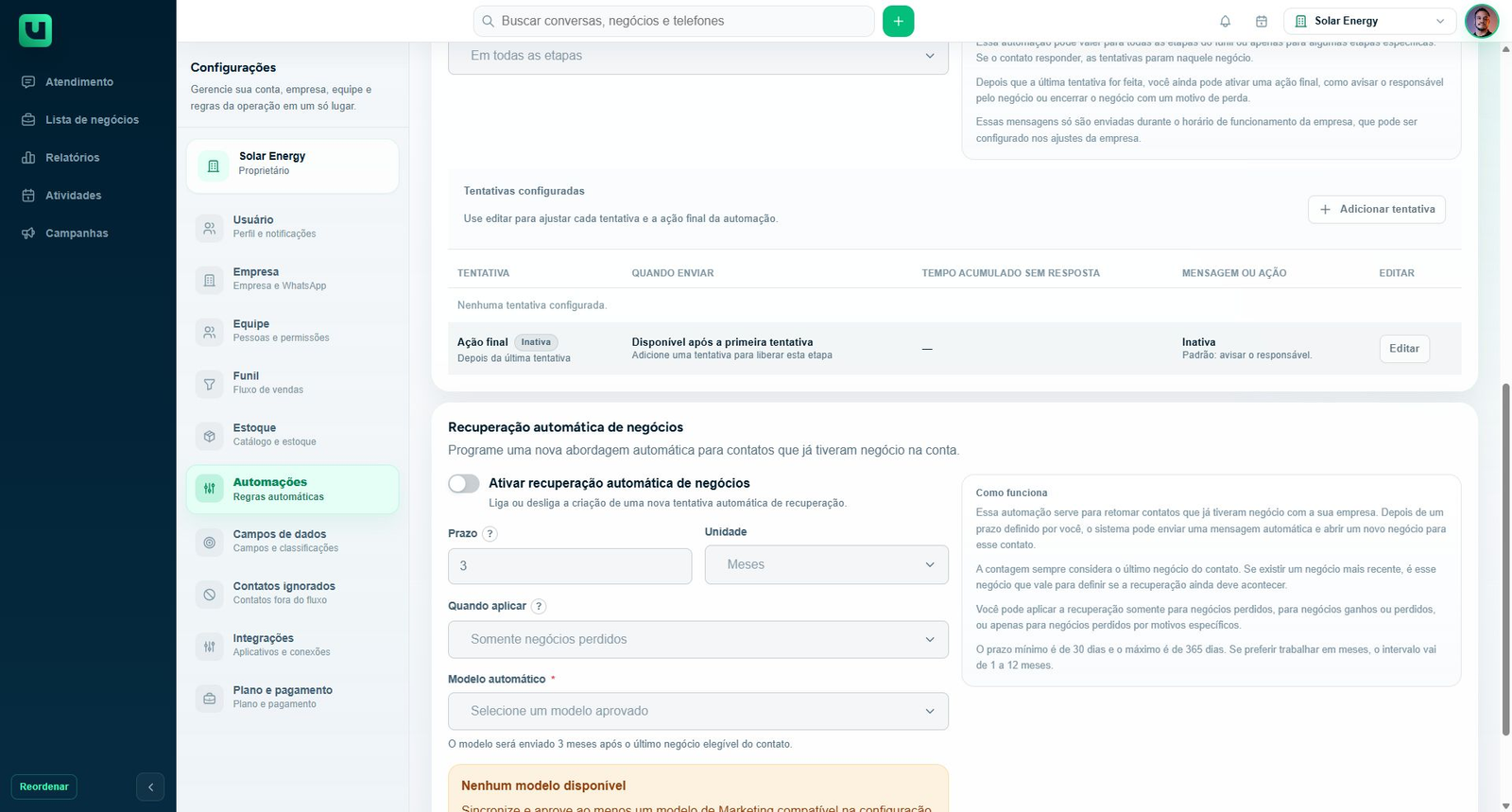Click the Lista de negócios briefcase icon
The height and width of the screenshot is (812, 1512).
pyautogui.click(x=28, y=120)
